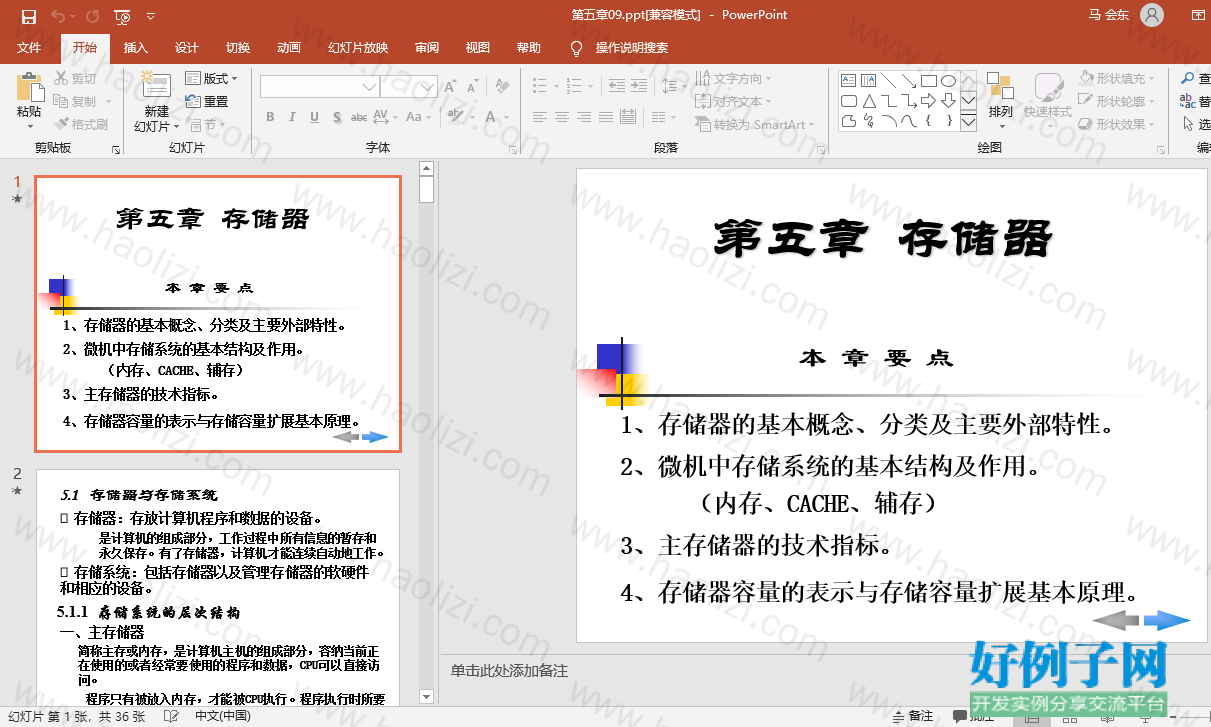The width and height of the screenshot is (1211, 727).
Task: Toggle Align Left paragraph alignment
Action: tap(541, 117)
